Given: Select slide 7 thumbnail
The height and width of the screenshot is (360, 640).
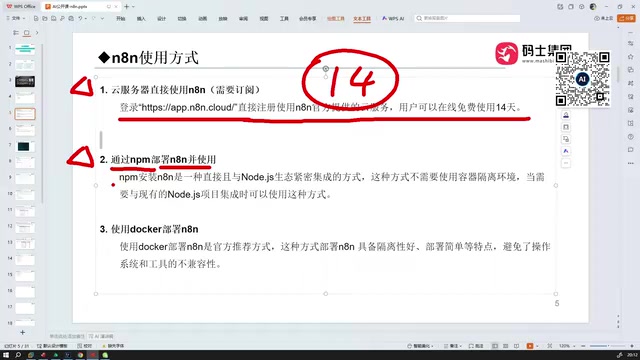Looking at the screenshot, I should (x=25, y=146).
